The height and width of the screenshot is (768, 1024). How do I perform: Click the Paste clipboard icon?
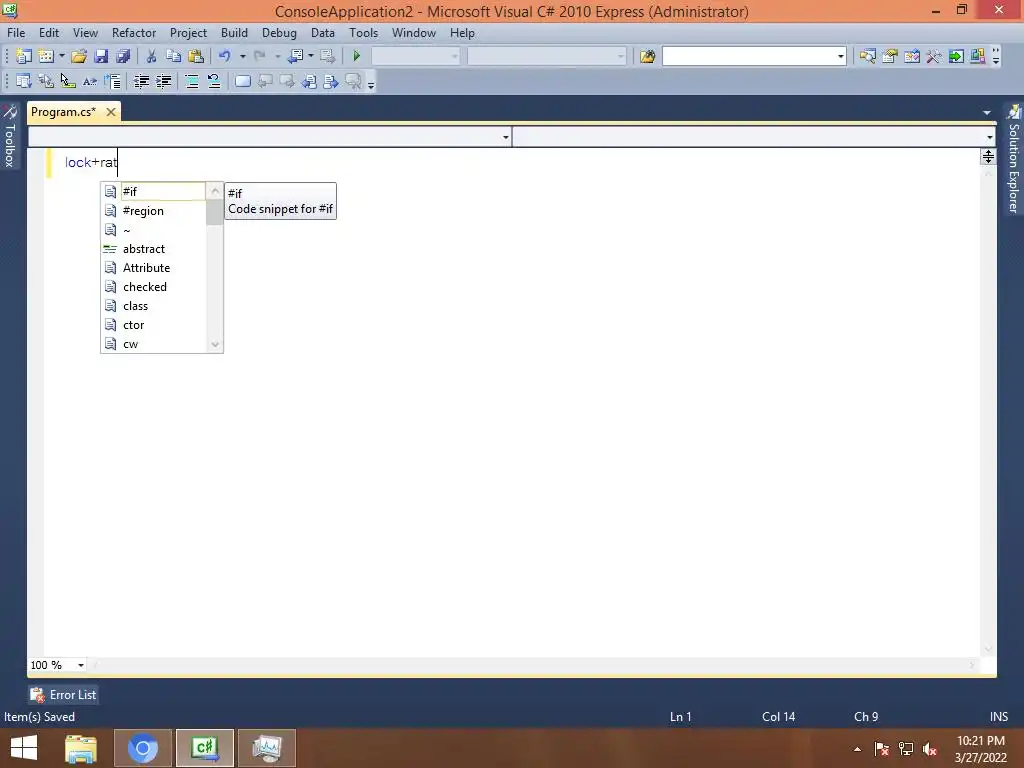[195, 56]
